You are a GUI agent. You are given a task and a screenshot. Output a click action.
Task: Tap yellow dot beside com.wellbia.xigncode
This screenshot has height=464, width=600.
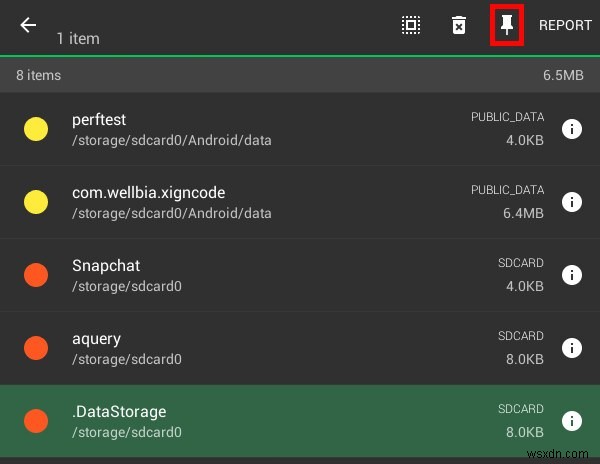tap(36, 202)
